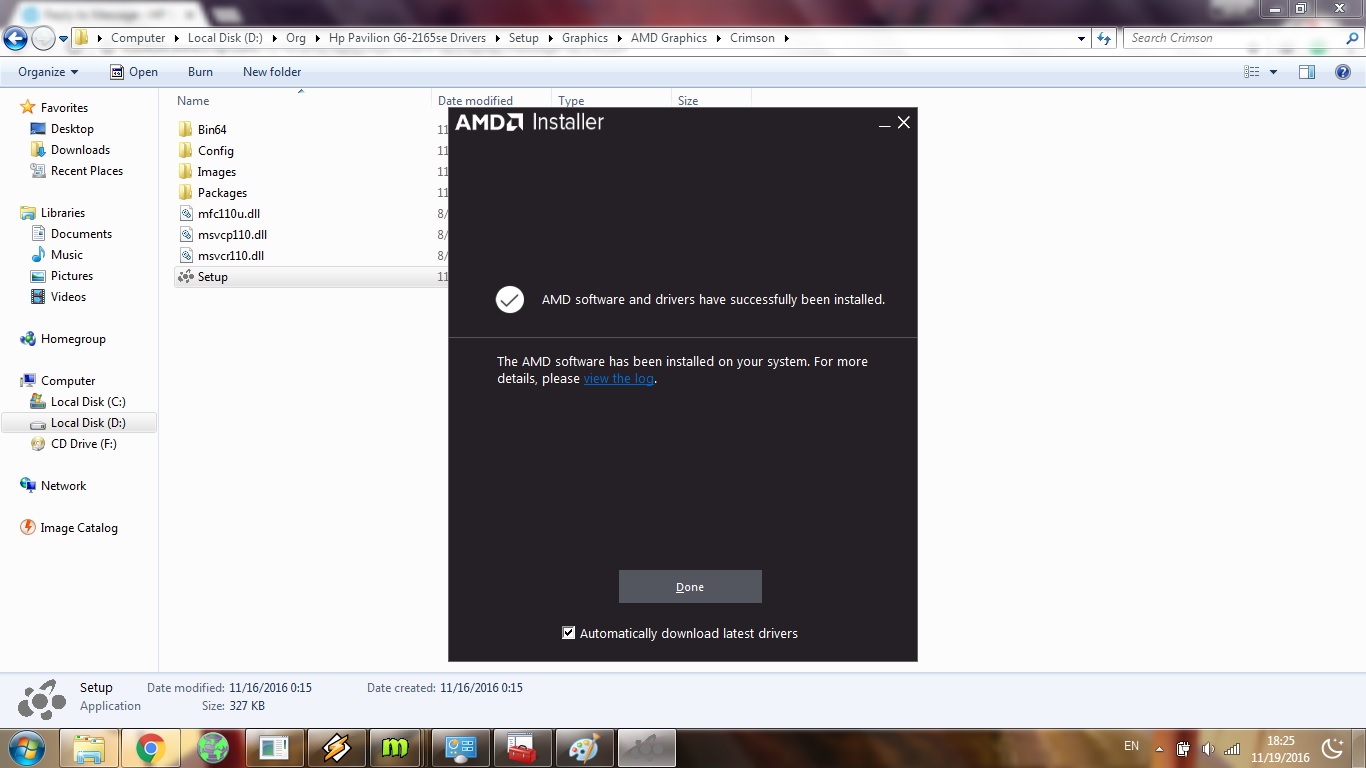The image size is (1366, 768).
Task: Open Desktop in navigation pane
Action: pyautogui.click(x=72, y=129)
